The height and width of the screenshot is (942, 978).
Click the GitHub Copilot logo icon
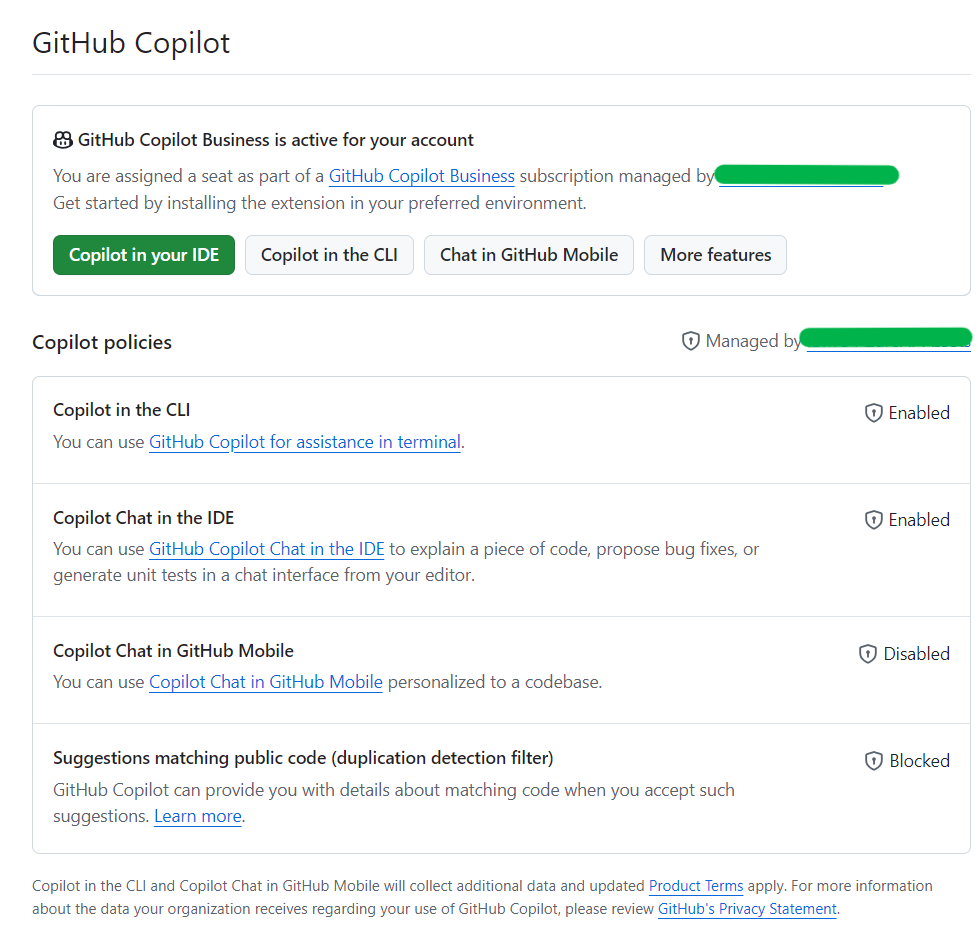(62, 140)
